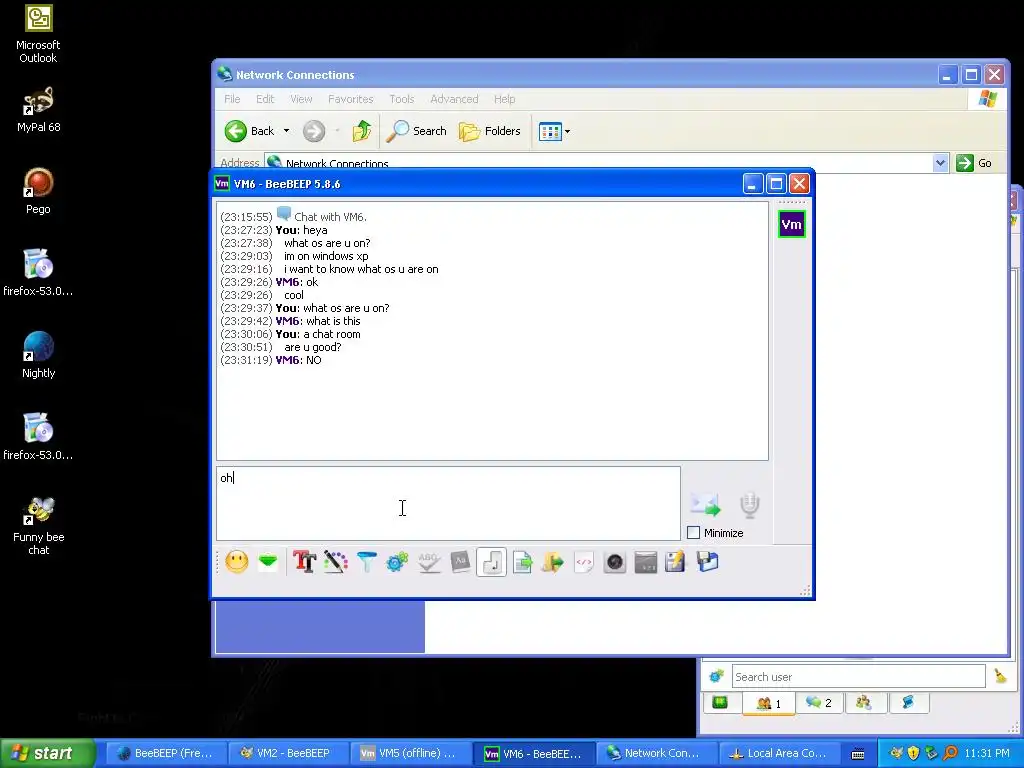Image resolution: width=1024 pixels, height=768 pixels.
Task: Switch to VM5 (offline) taskbar item
Action: tap(409, 753)
